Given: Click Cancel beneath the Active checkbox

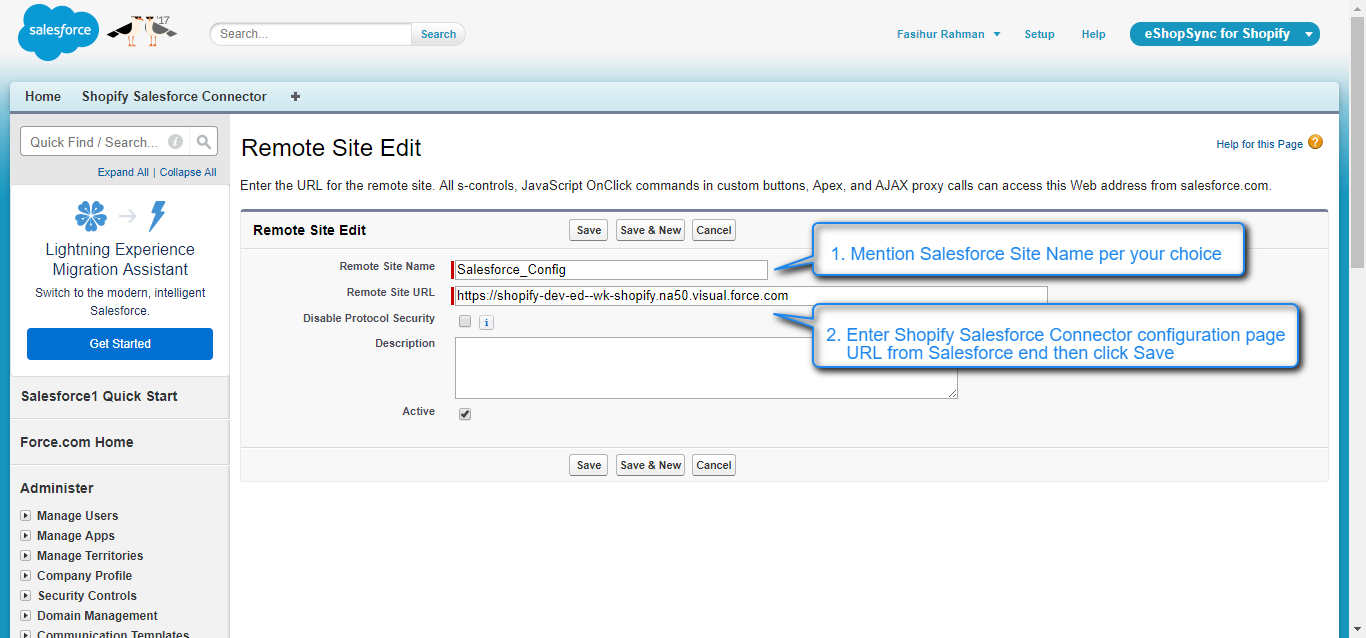Looking at the screenshot, I should coord(714,465).
